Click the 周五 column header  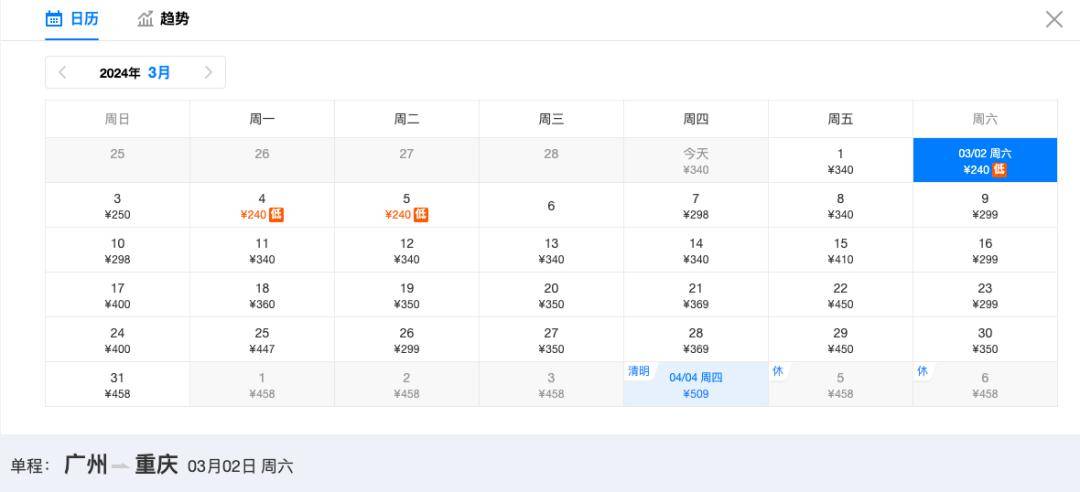[840, 119]
